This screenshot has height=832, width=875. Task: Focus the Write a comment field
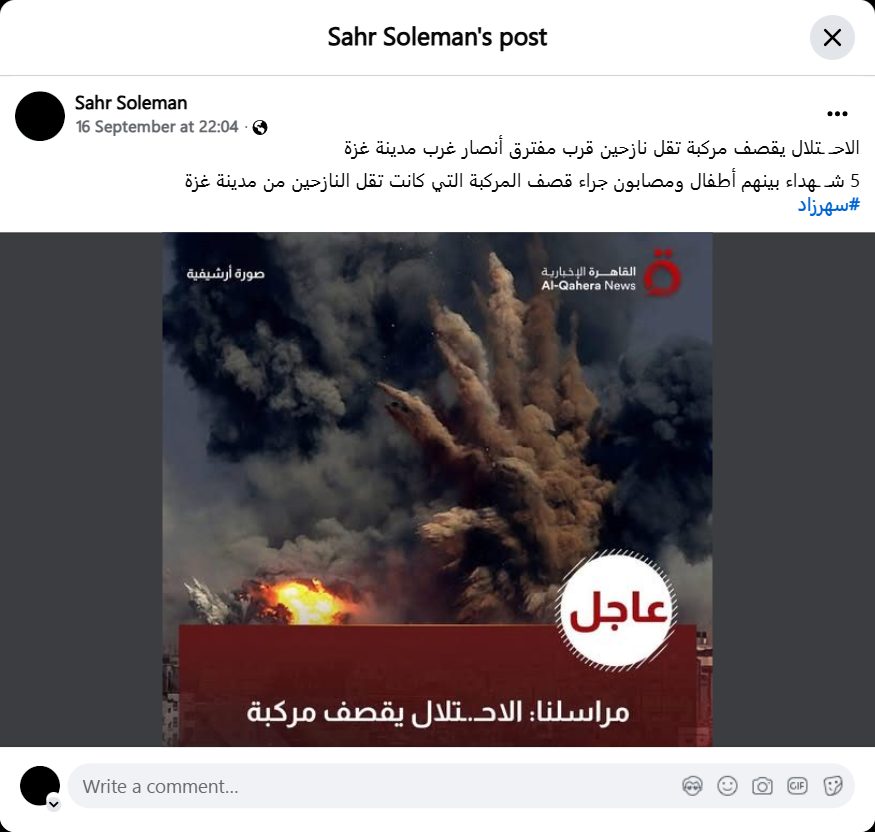point(374,786)
